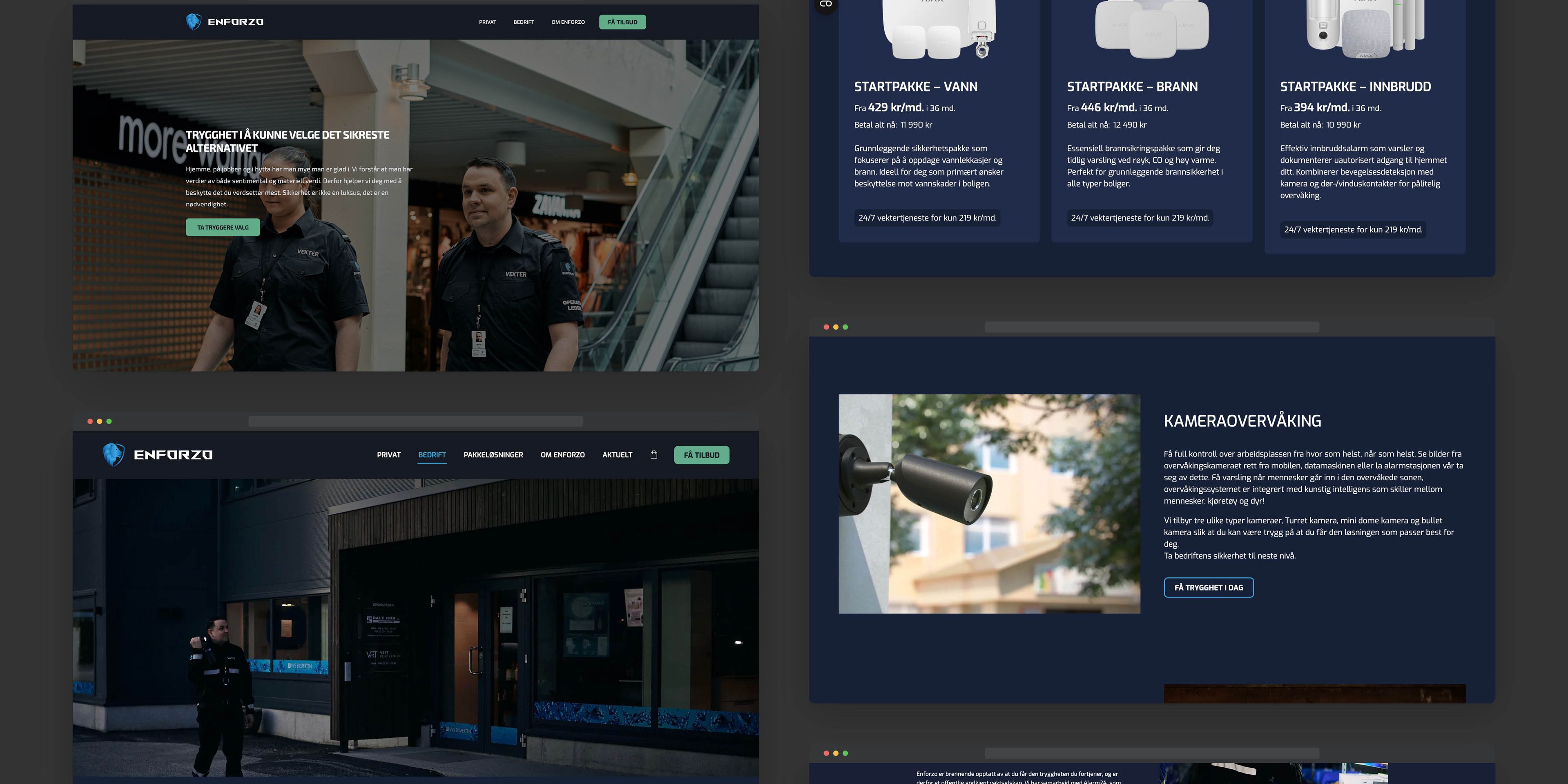The height and width of the screenshot is (784, 1568).
Task: Open the STARTPAKKE – BRANN heading
Action: click(1132, 87)
